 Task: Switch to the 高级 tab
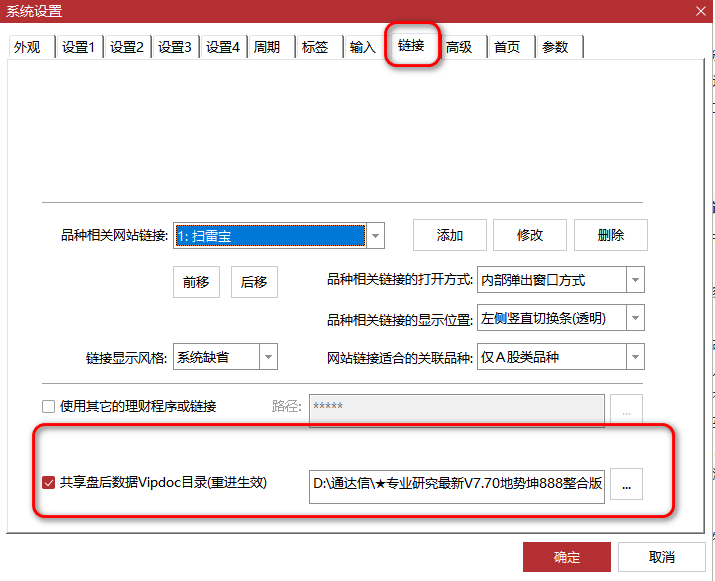[459, 47]
